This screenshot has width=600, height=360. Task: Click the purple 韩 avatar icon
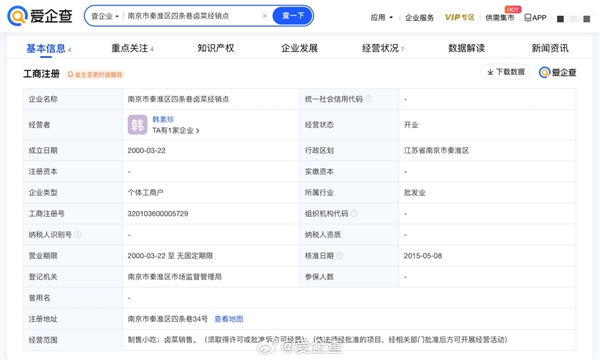137,125
